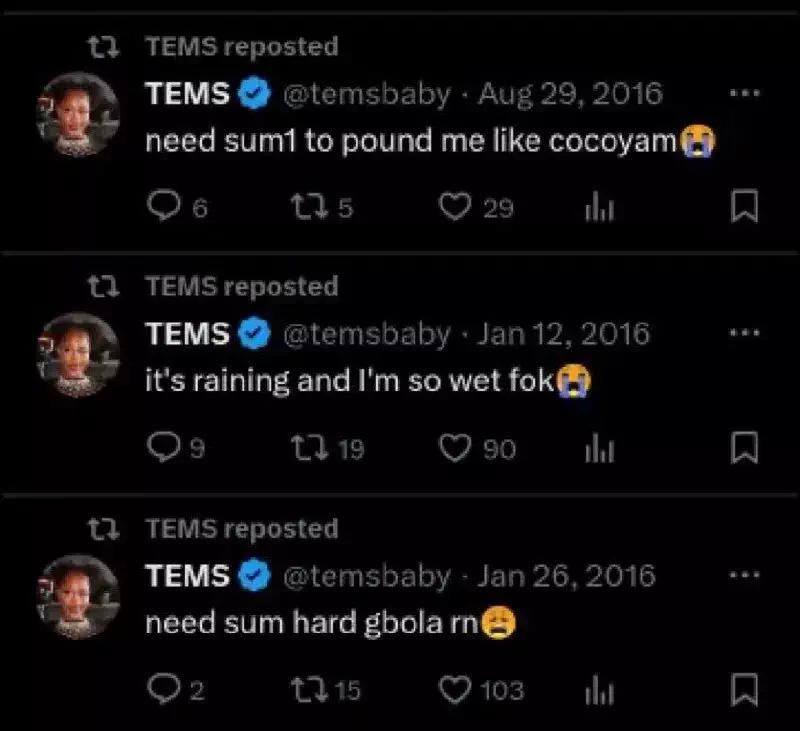View analytics for Jan 12 tweet
800x731 pixels.
click(598, 449)
